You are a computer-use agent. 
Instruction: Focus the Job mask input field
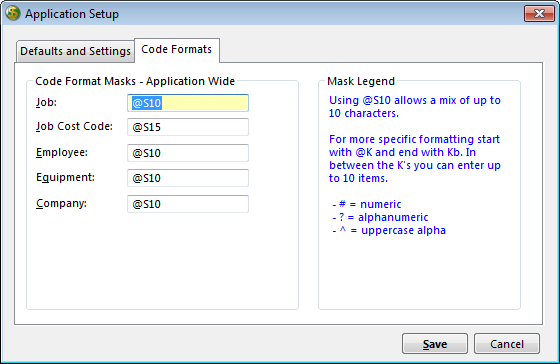[x=188, y=103]
